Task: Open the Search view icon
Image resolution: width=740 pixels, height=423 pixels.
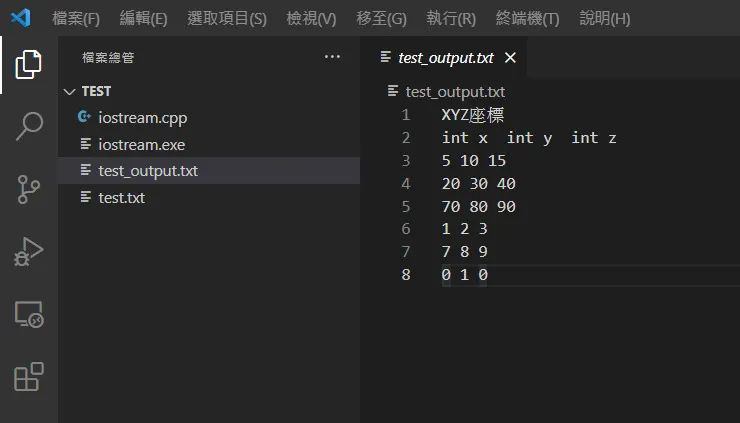Action: (29, 126)
